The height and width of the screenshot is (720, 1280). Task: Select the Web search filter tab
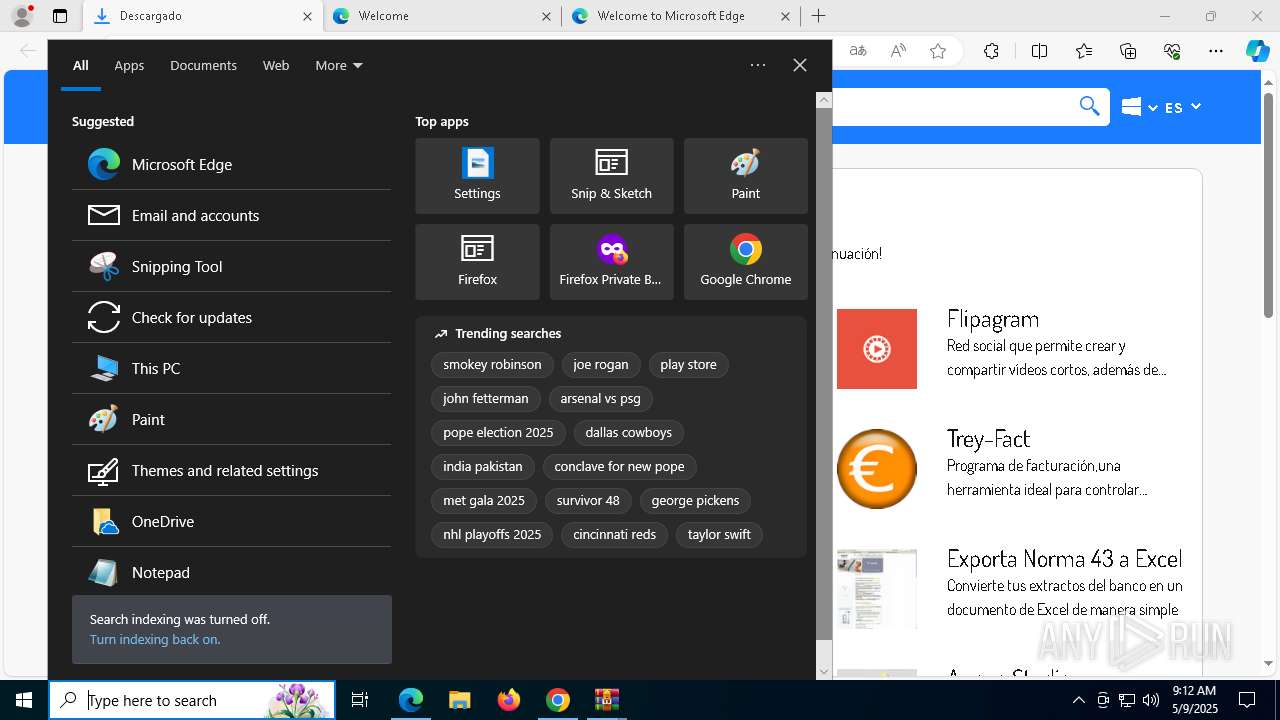coord(276,65)
